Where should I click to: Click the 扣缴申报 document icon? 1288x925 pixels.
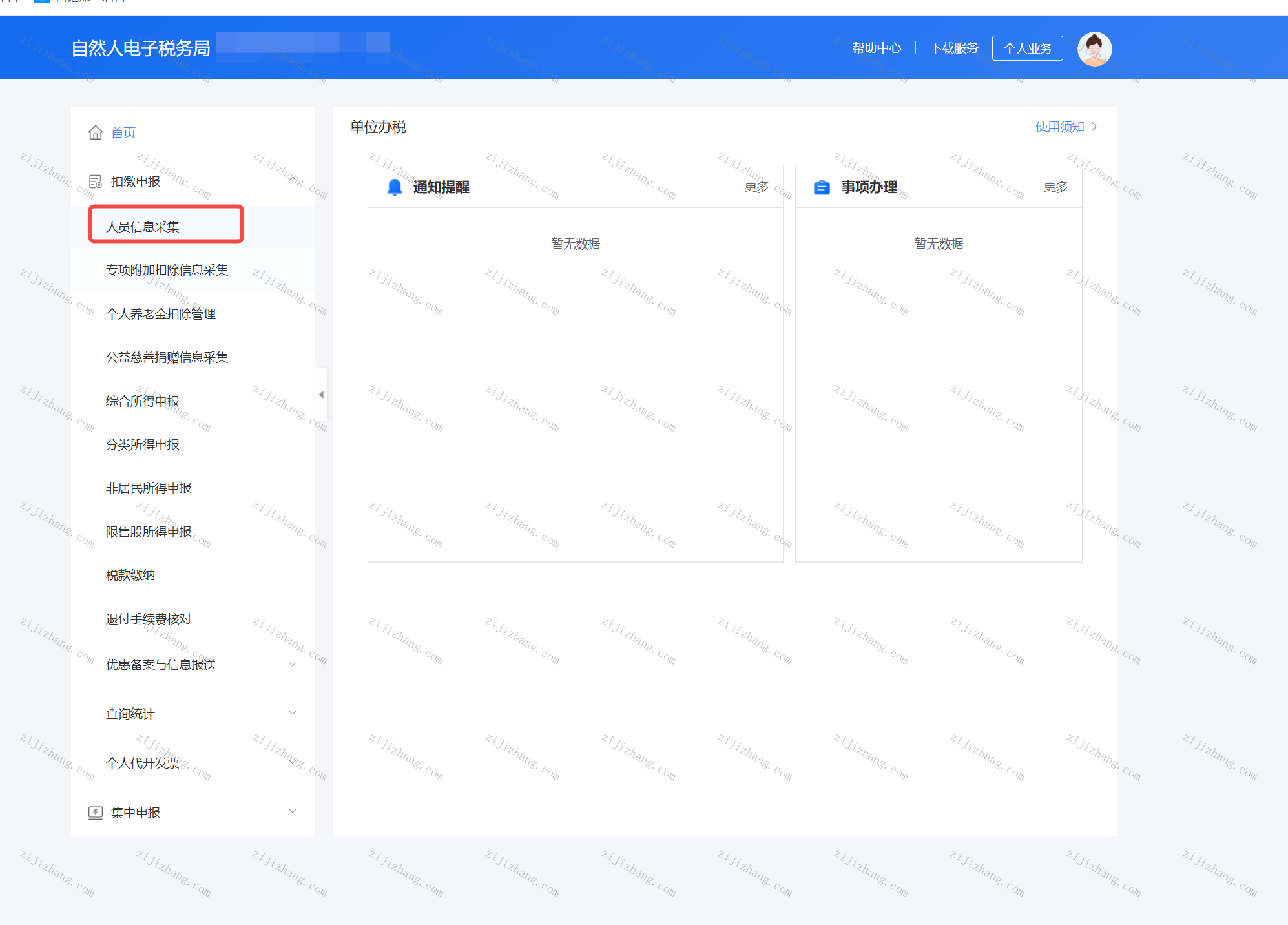tap(96, 182)
